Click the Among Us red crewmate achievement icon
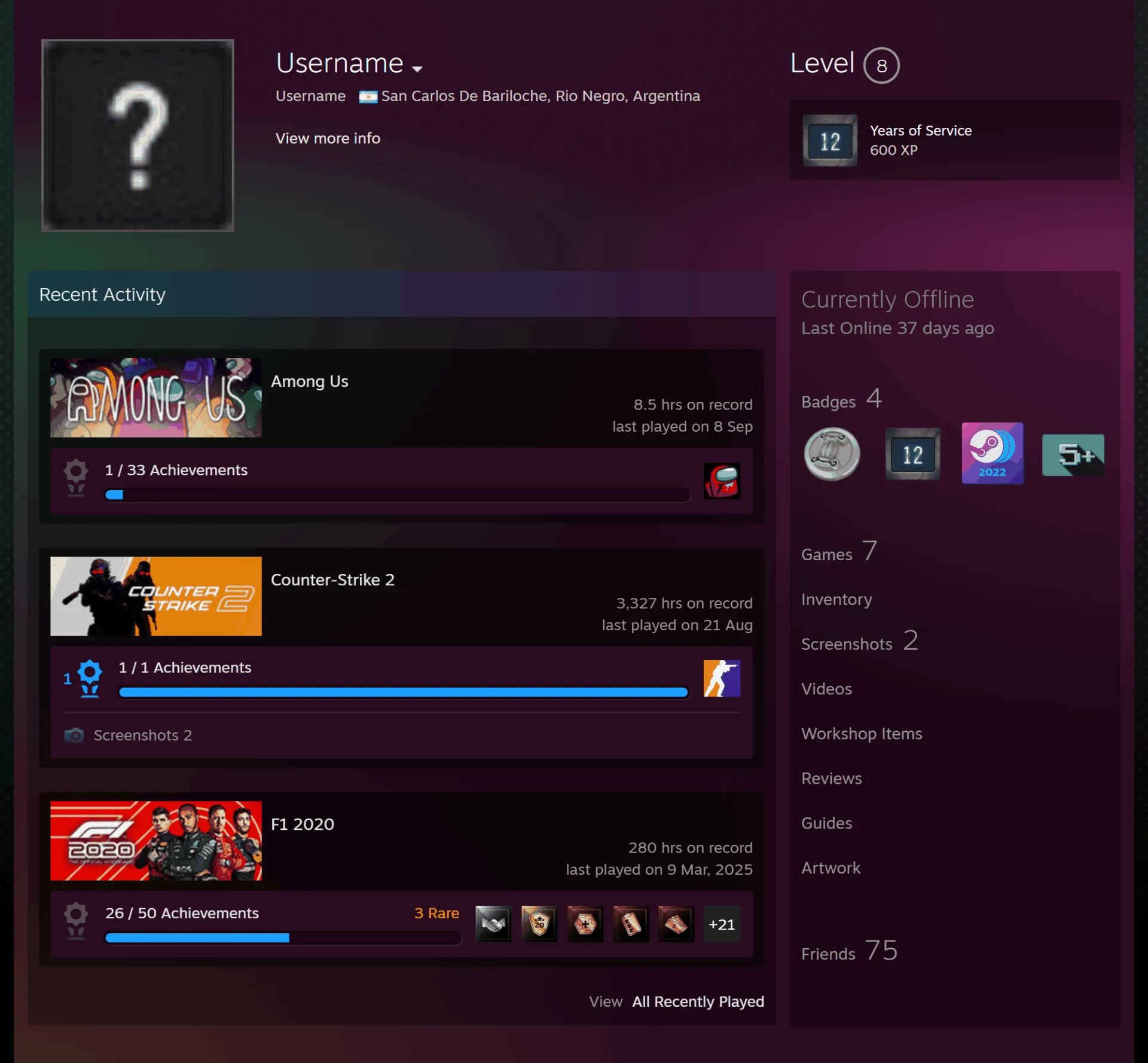 coord(722,481)
